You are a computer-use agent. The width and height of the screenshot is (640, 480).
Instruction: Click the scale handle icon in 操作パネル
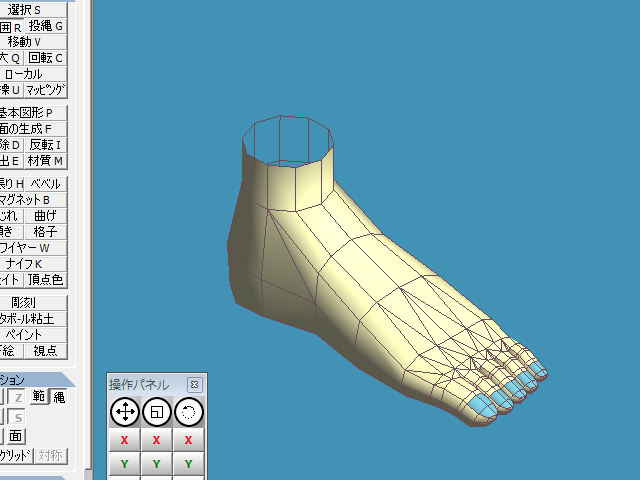click(x=157, y=412)
